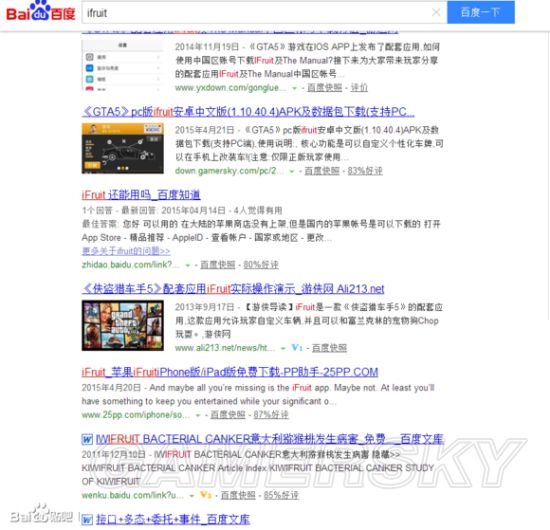Open the Grand Theft Auto V cover thumbnail
The height and width of the screenshot is (530, 550).
coord(122,325)
